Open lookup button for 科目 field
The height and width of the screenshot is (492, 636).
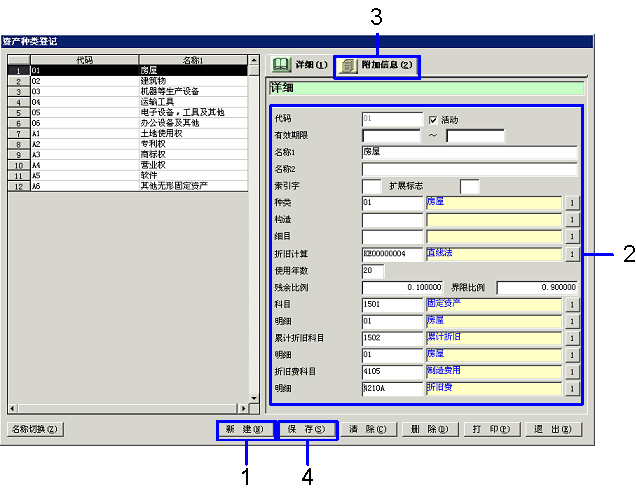coord(572,305)
